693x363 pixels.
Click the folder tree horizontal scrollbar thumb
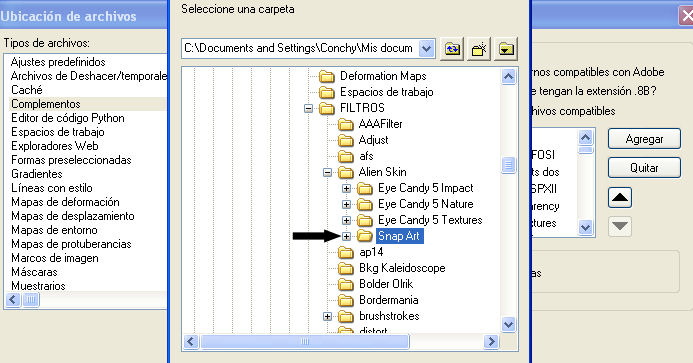click(305, 341)
